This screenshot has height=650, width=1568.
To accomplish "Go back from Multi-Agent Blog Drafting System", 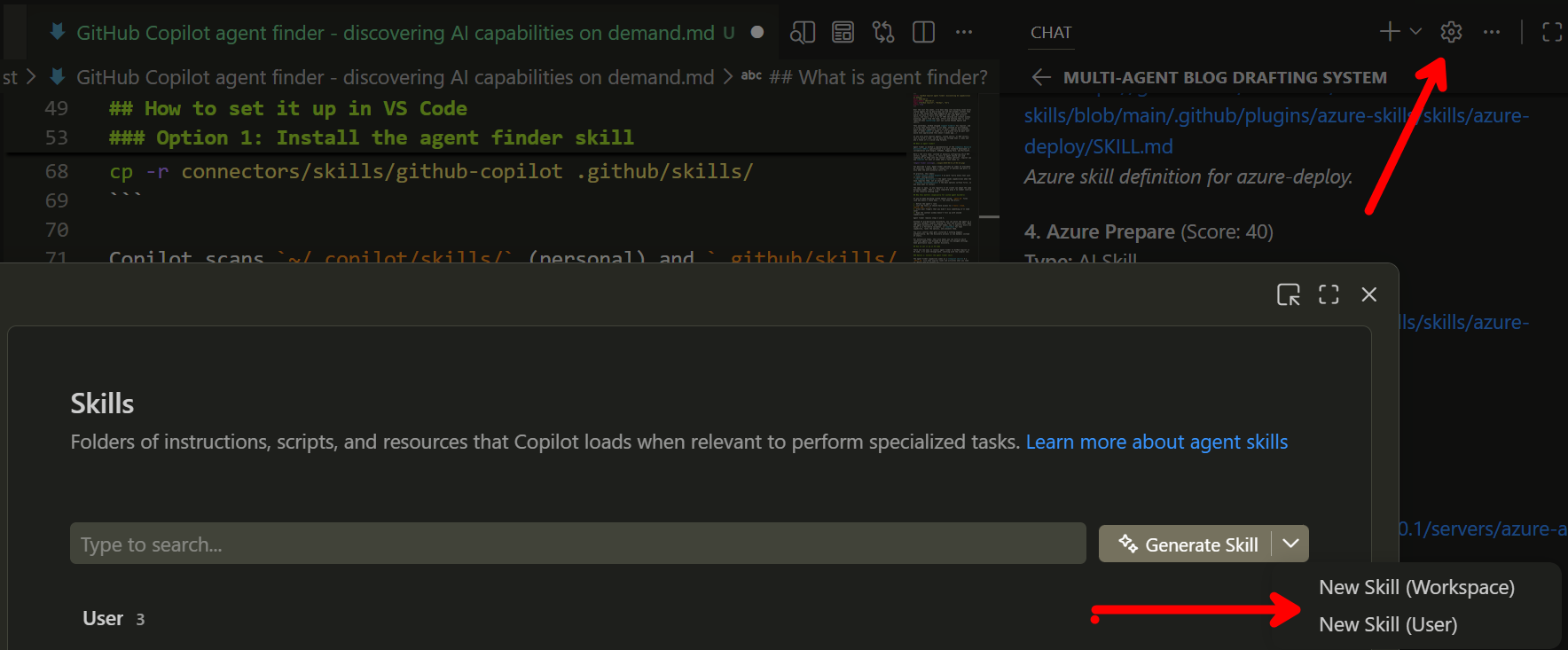I will point(1041,77).
